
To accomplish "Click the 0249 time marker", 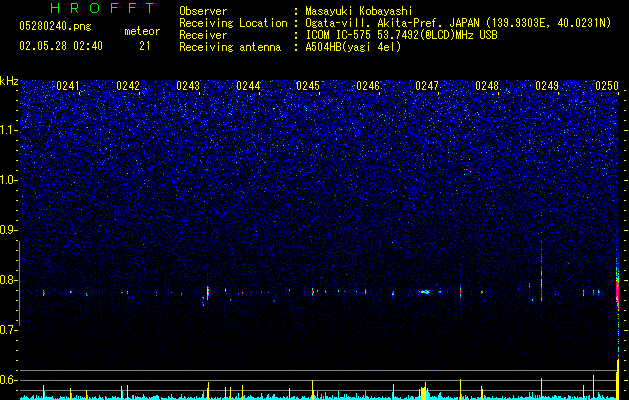I will (547, 85).
